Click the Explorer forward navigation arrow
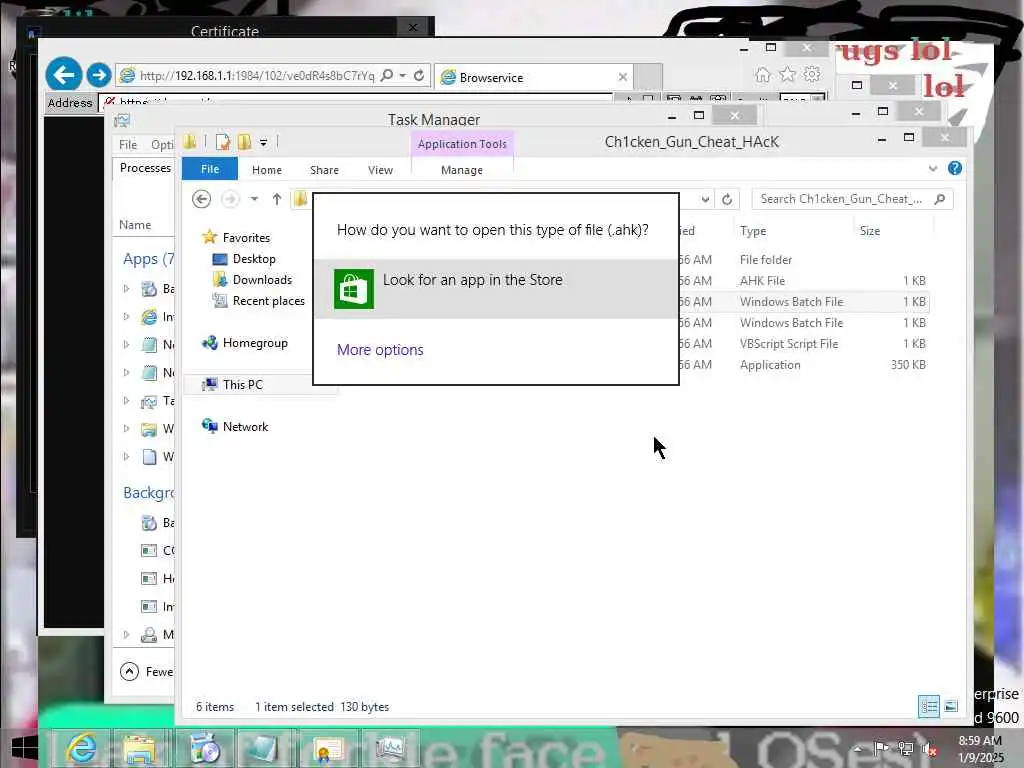 point(230,199)
